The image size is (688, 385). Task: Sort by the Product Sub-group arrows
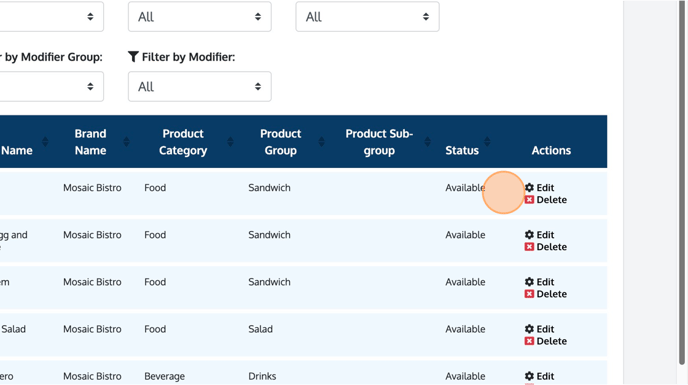[428, 141]
